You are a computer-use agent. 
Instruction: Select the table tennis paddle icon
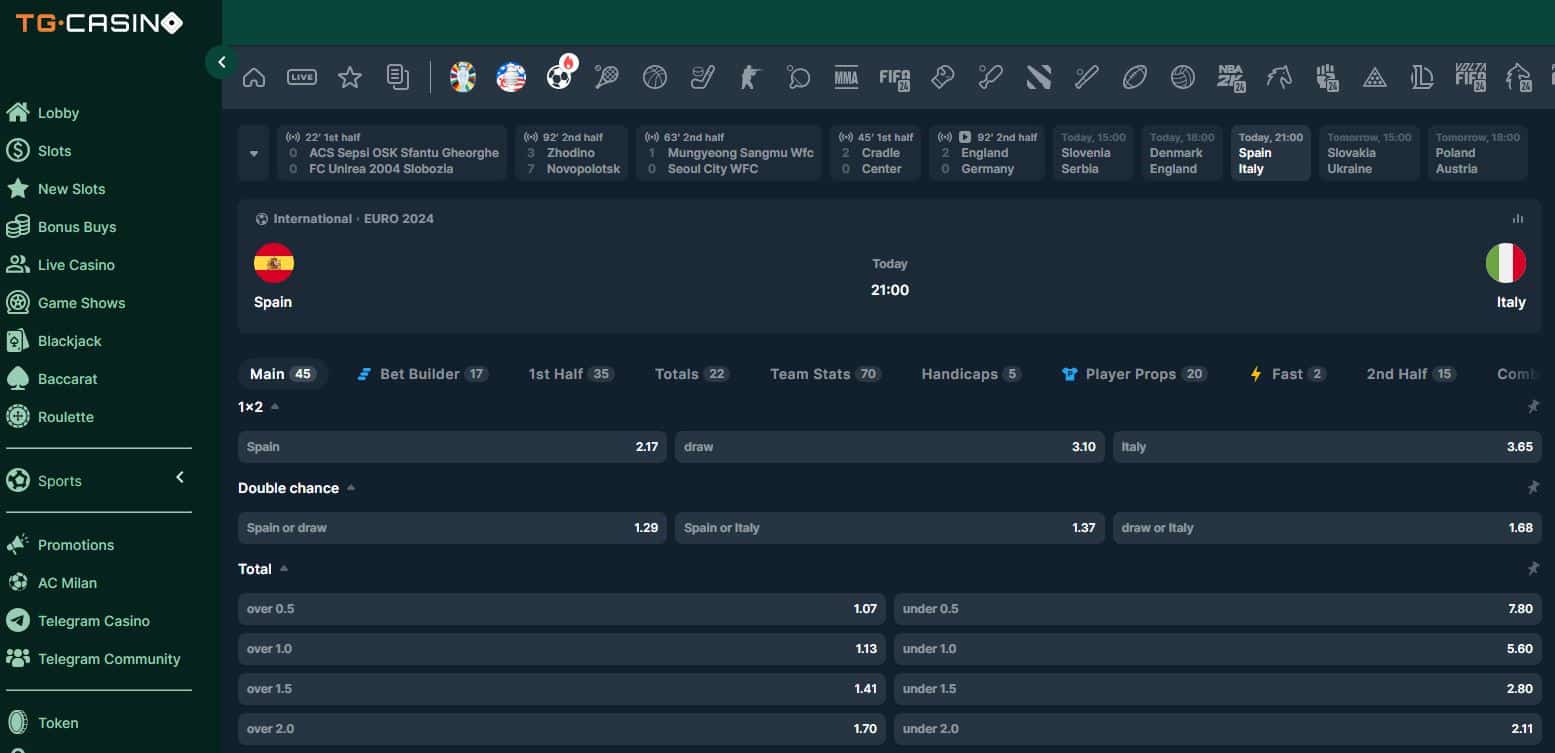tap(799, 77)
